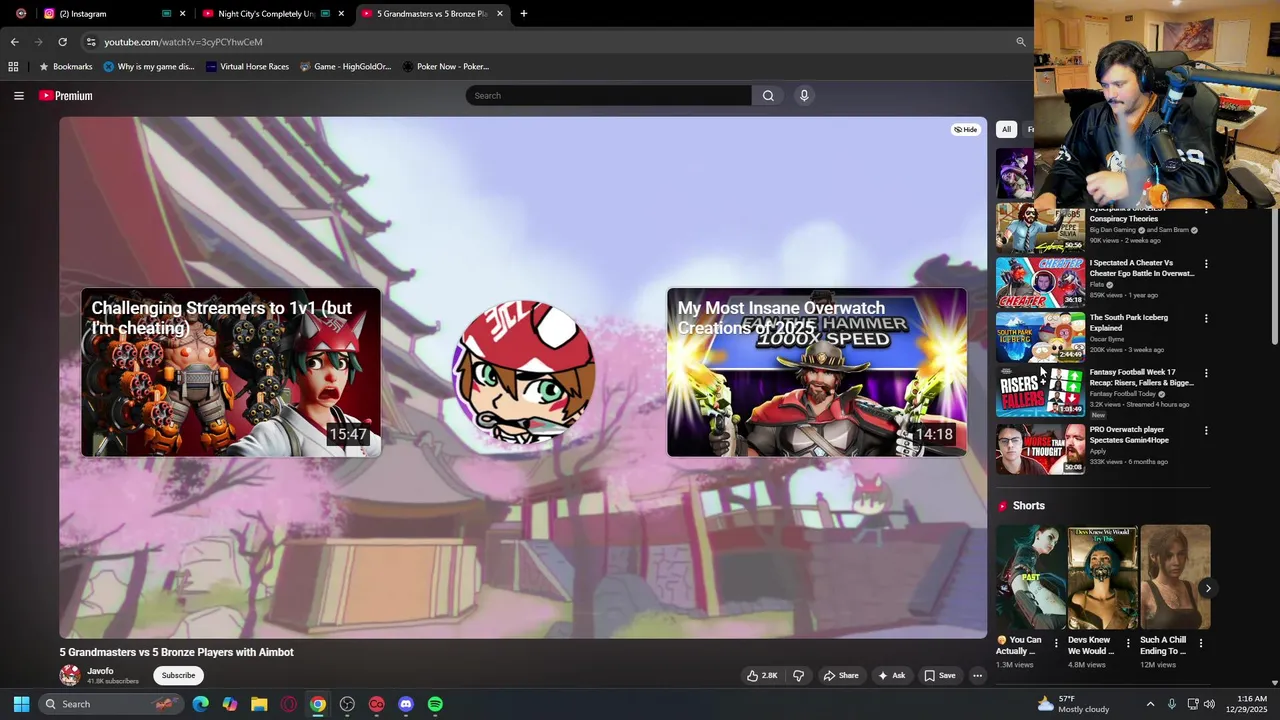Save the video to a playlist
The width and height of the screenshot is (1280, 720).
tap(940, 676)
